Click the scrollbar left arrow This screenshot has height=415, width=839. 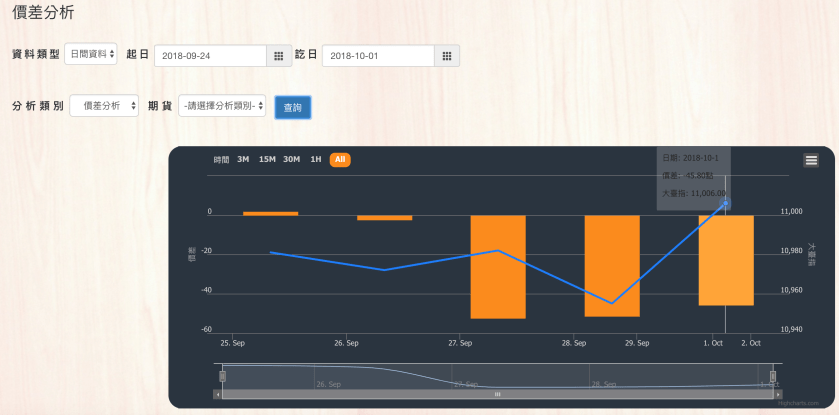[x=218, y=395]
